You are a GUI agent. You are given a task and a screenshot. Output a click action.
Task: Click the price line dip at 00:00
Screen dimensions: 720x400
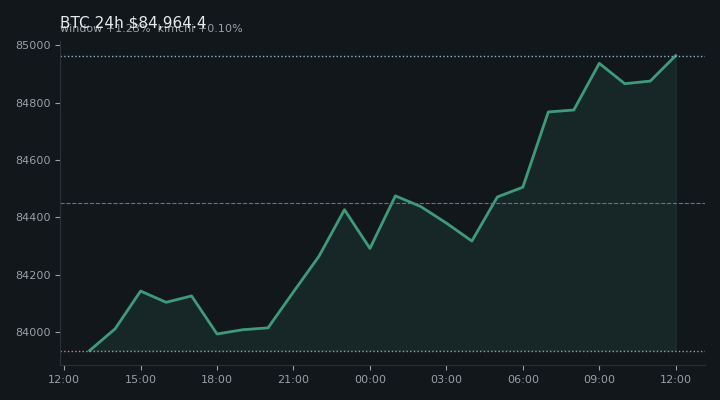click(x=370, y=248)
